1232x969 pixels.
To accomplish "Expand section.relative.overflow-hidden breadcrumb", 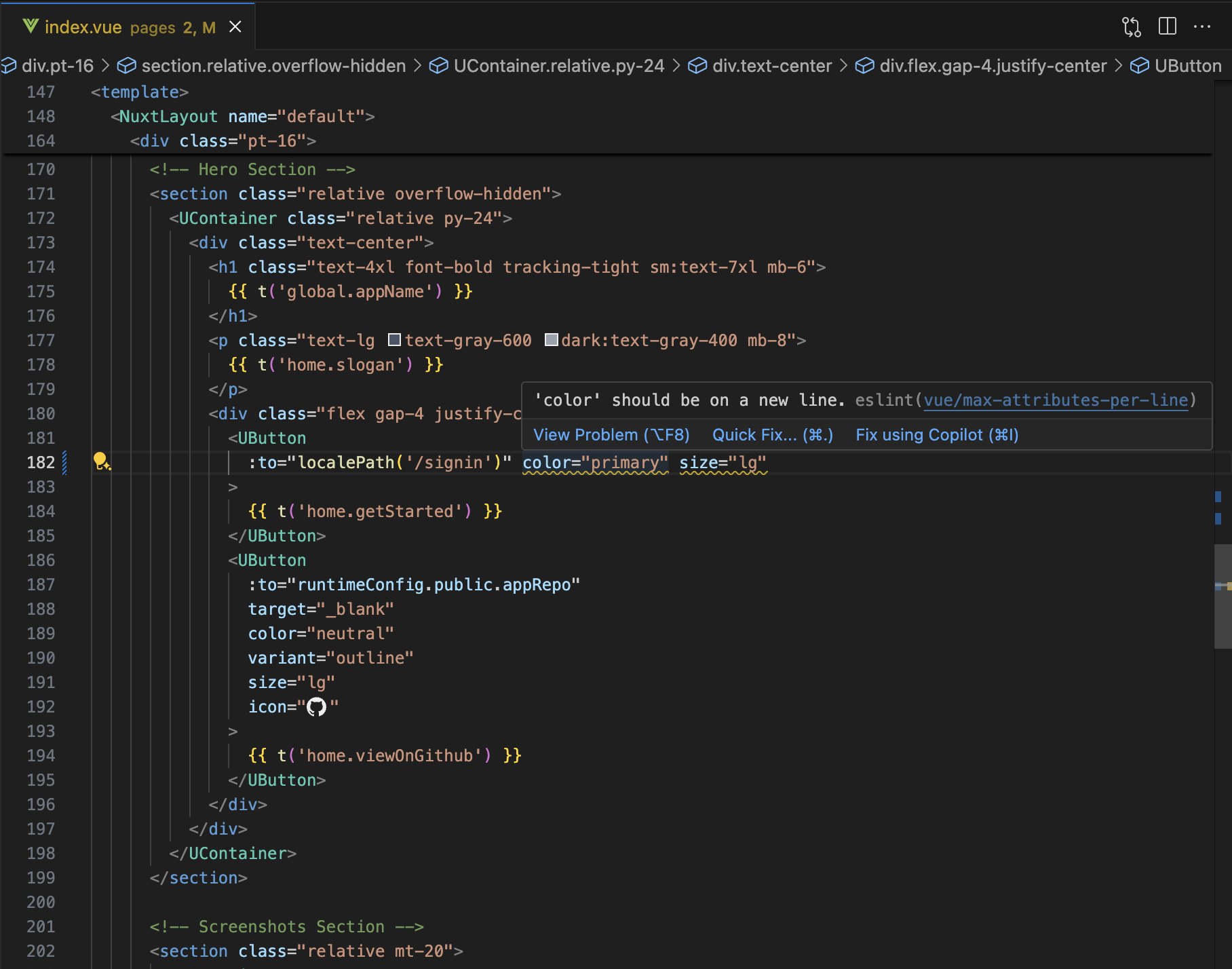I will coord(273,66).
